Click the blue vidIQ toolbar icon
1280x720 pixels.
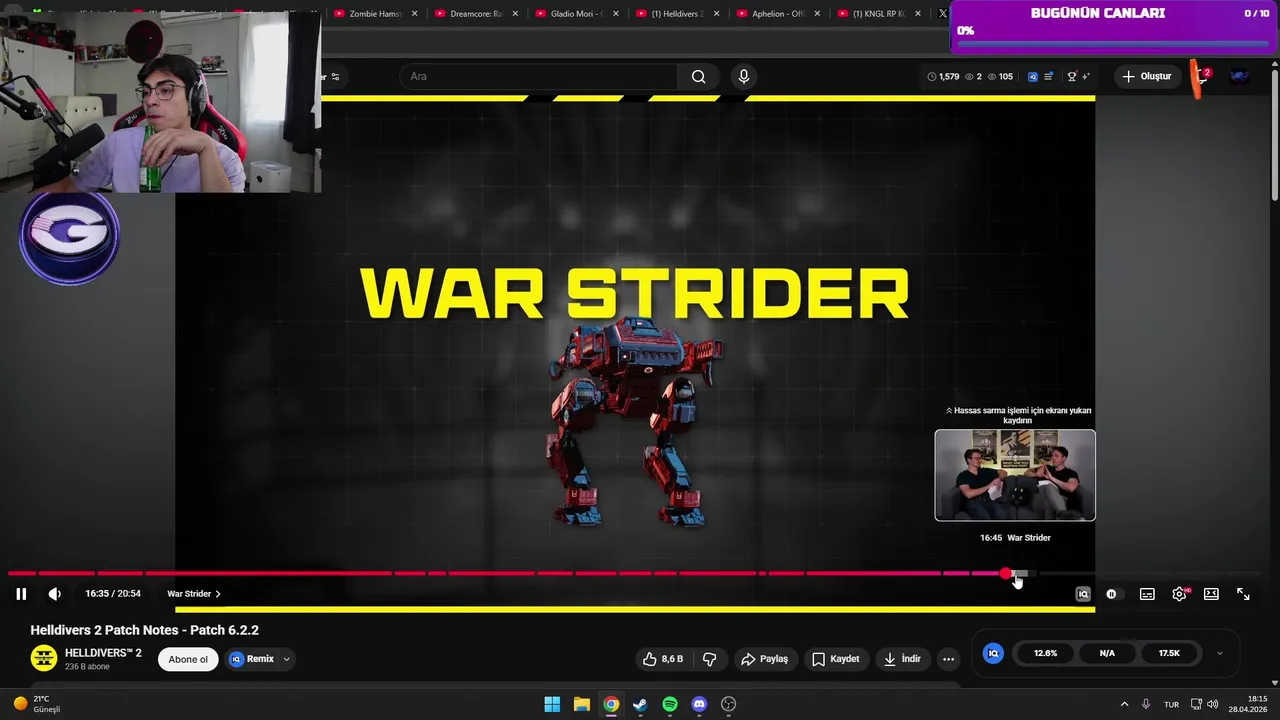point(1033,76)
